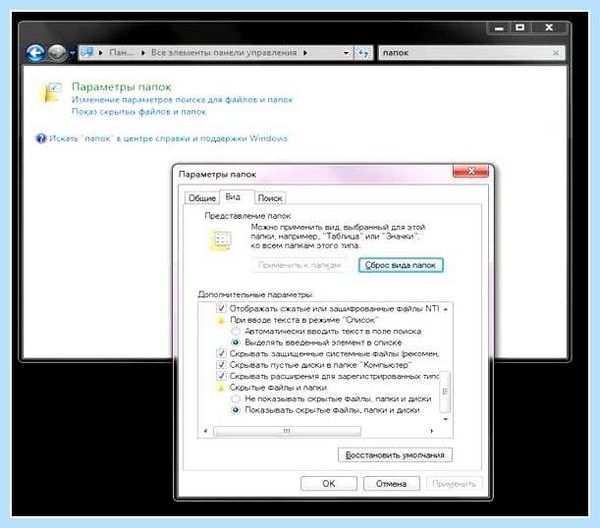Image resolution: width=600 pixels, height=528 pixels.
Task: Toggle 'Отображать сжатые или зашифрованные файлы' checkbox
Action: [221, 308]
